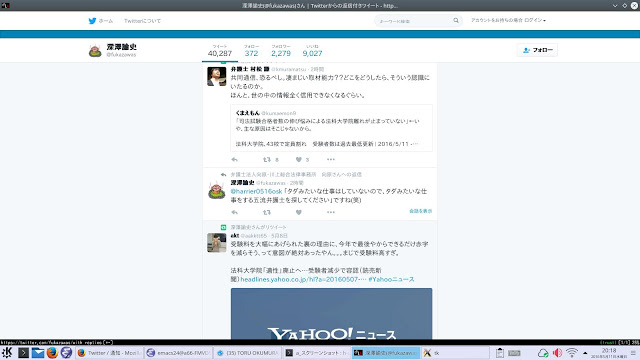Select the Followers 2,279 tab
This screenshot has height=360, width=640.
tap(281, 51)
